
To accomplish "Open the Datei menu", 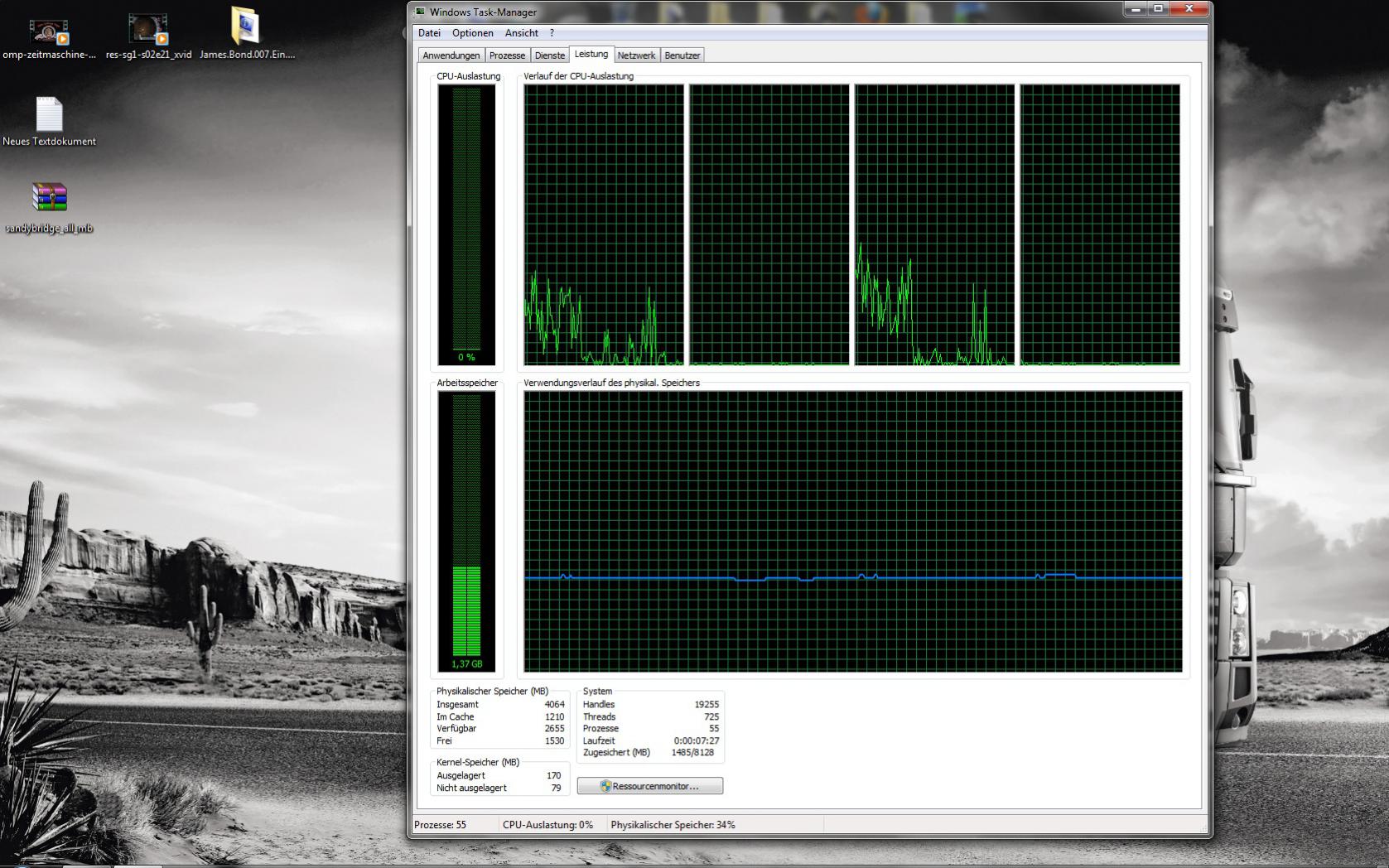I will point(429,33).
